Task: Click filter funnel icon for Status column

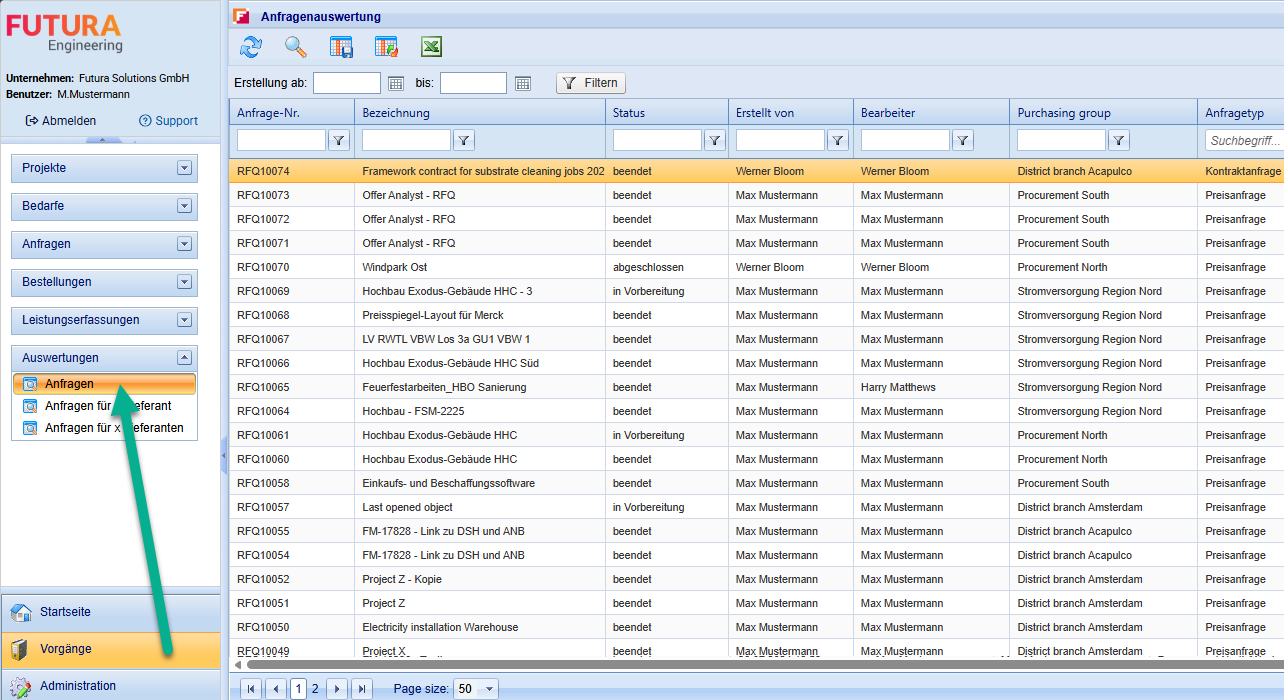Action: click(714, 140)
